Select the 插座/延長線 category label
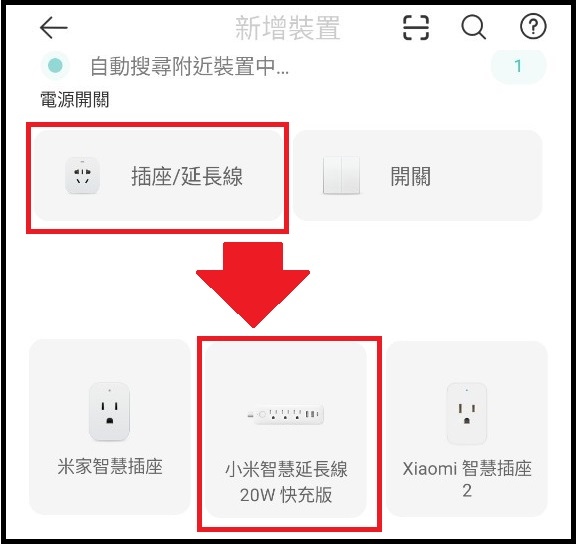 [187, 176]
